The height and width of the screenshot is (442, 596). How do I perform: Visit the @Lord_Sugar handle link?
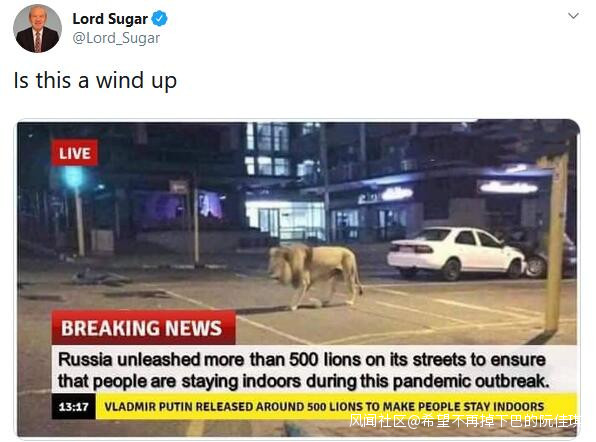pos(116,38)
